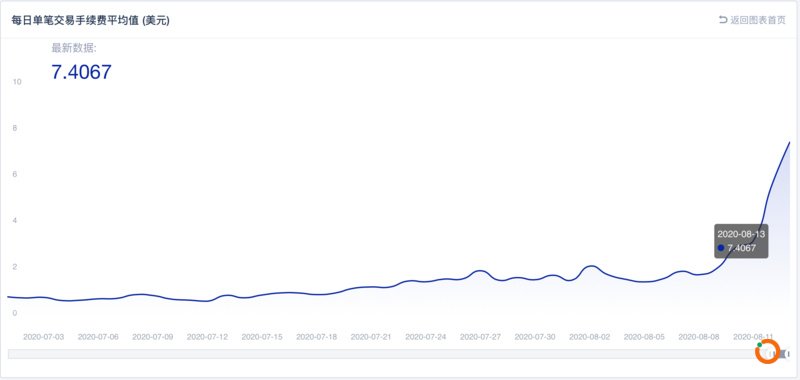This screenshot has width=800, height=380.
Task: Click the 最新数据 label
Action: tap(74, 48)
